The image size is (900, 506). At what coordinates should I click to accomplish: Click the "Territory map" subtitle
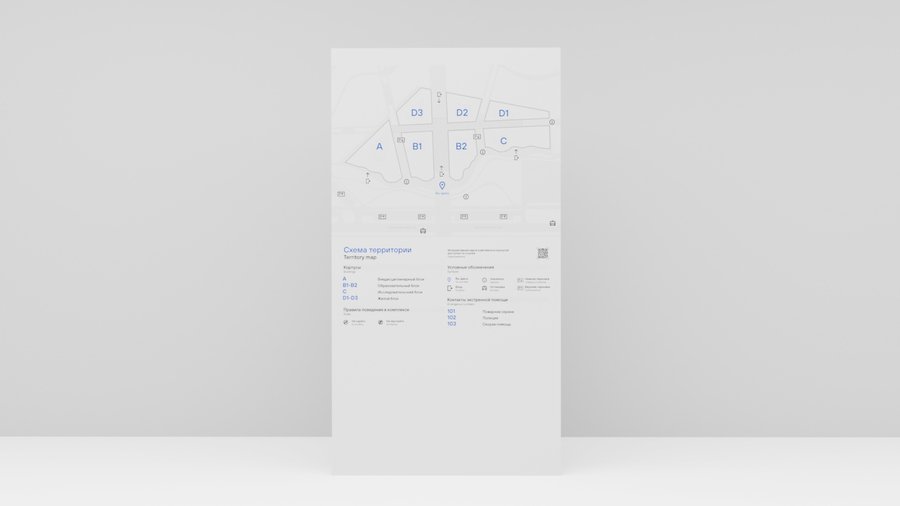tap(360, 257)
